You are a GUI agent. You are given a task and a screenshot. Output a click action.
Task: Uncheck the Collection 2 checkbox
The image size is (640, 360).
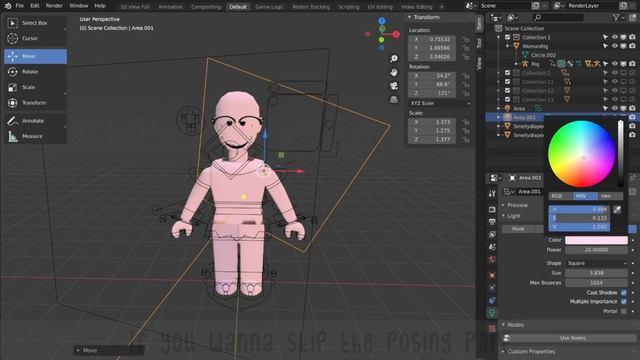507,73
